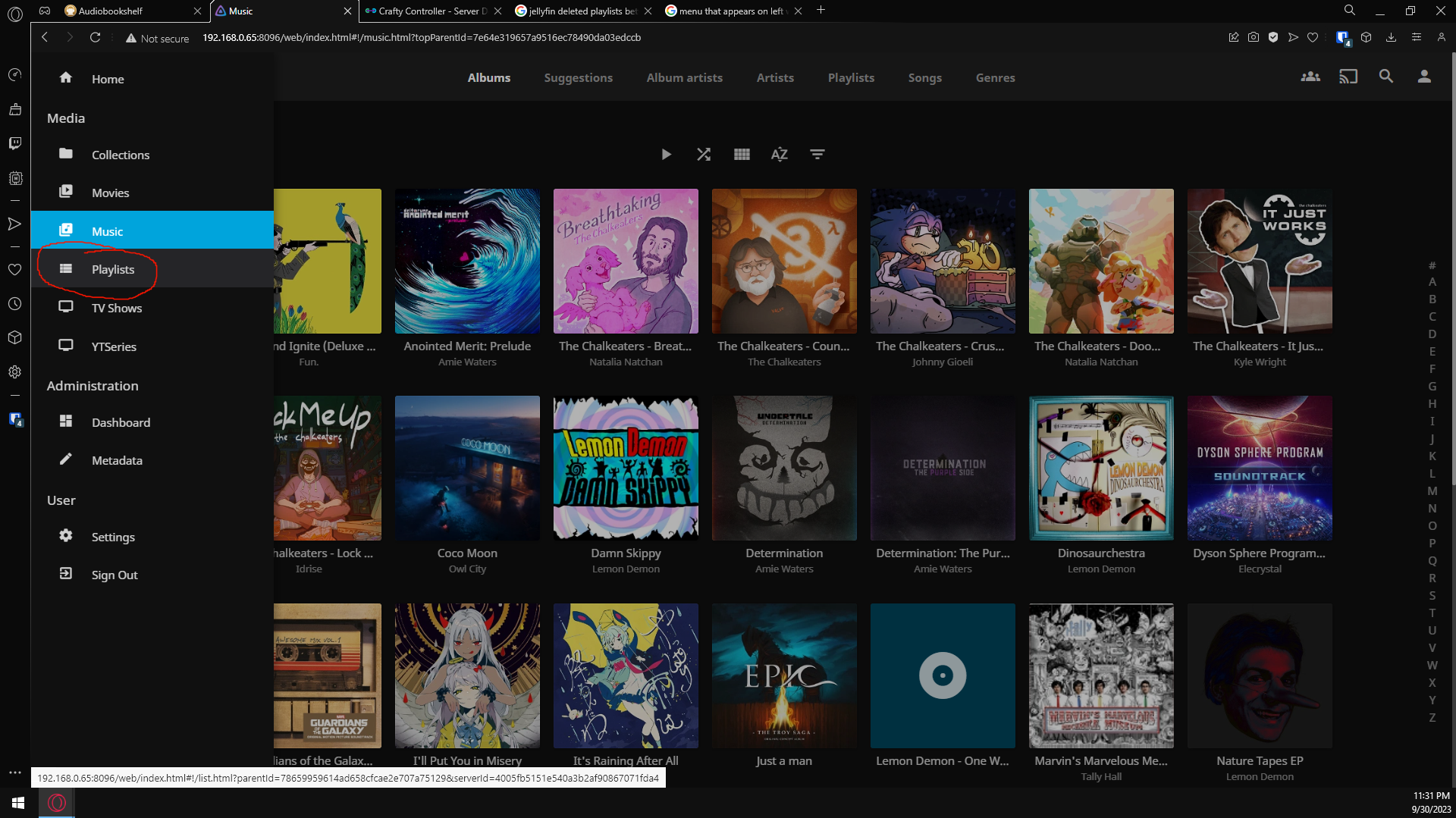Open the cast to device icon
This screenshot has width=1456, height=818.
click(1348, 77)
